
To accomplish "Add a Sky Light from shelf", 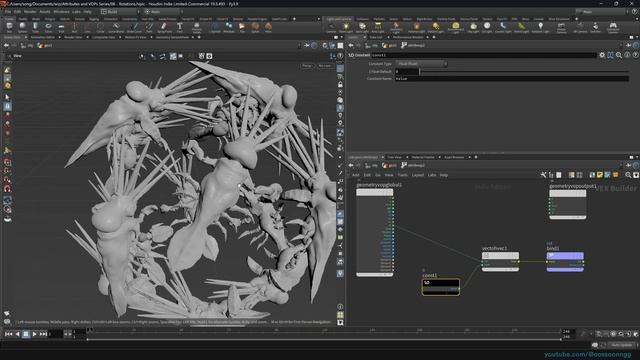I will [x=473, y=27].
